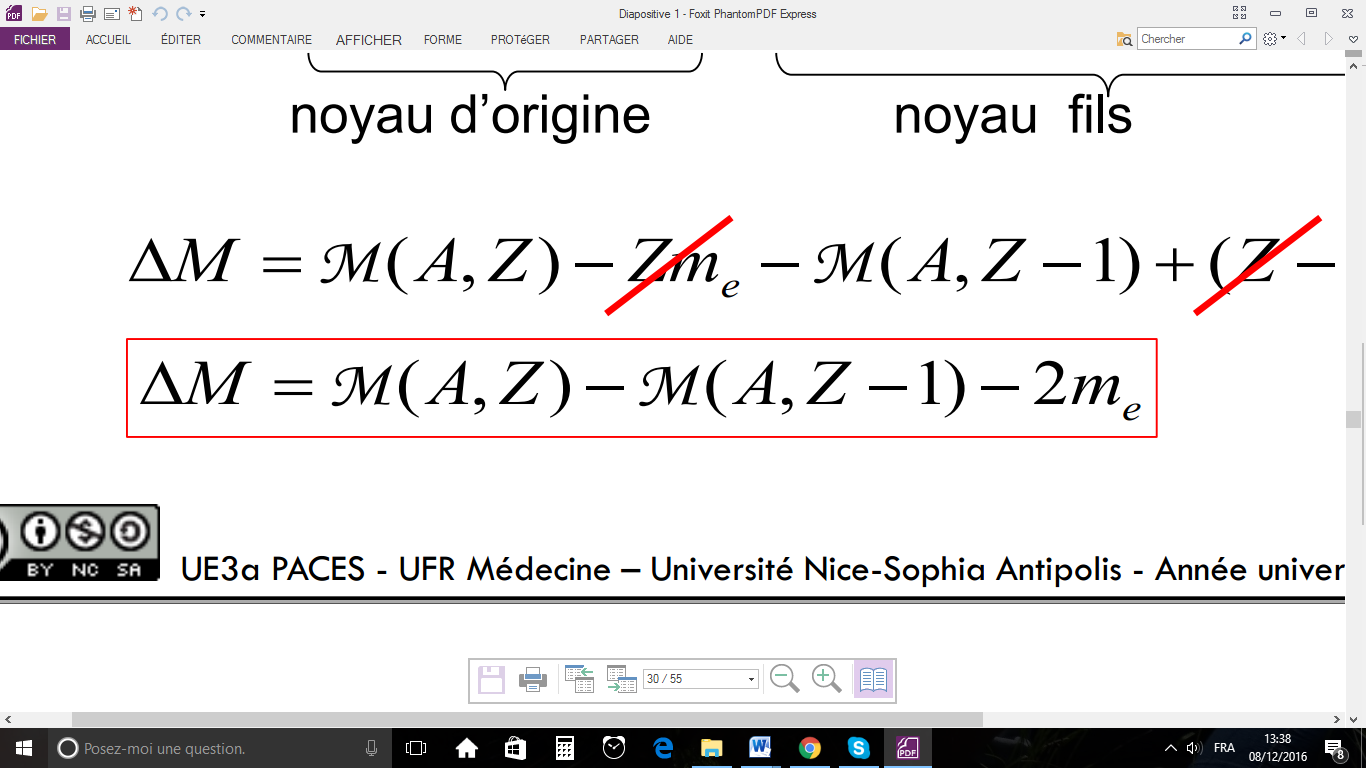Go to previous page in floating toolbar

(x=580, y=679)
